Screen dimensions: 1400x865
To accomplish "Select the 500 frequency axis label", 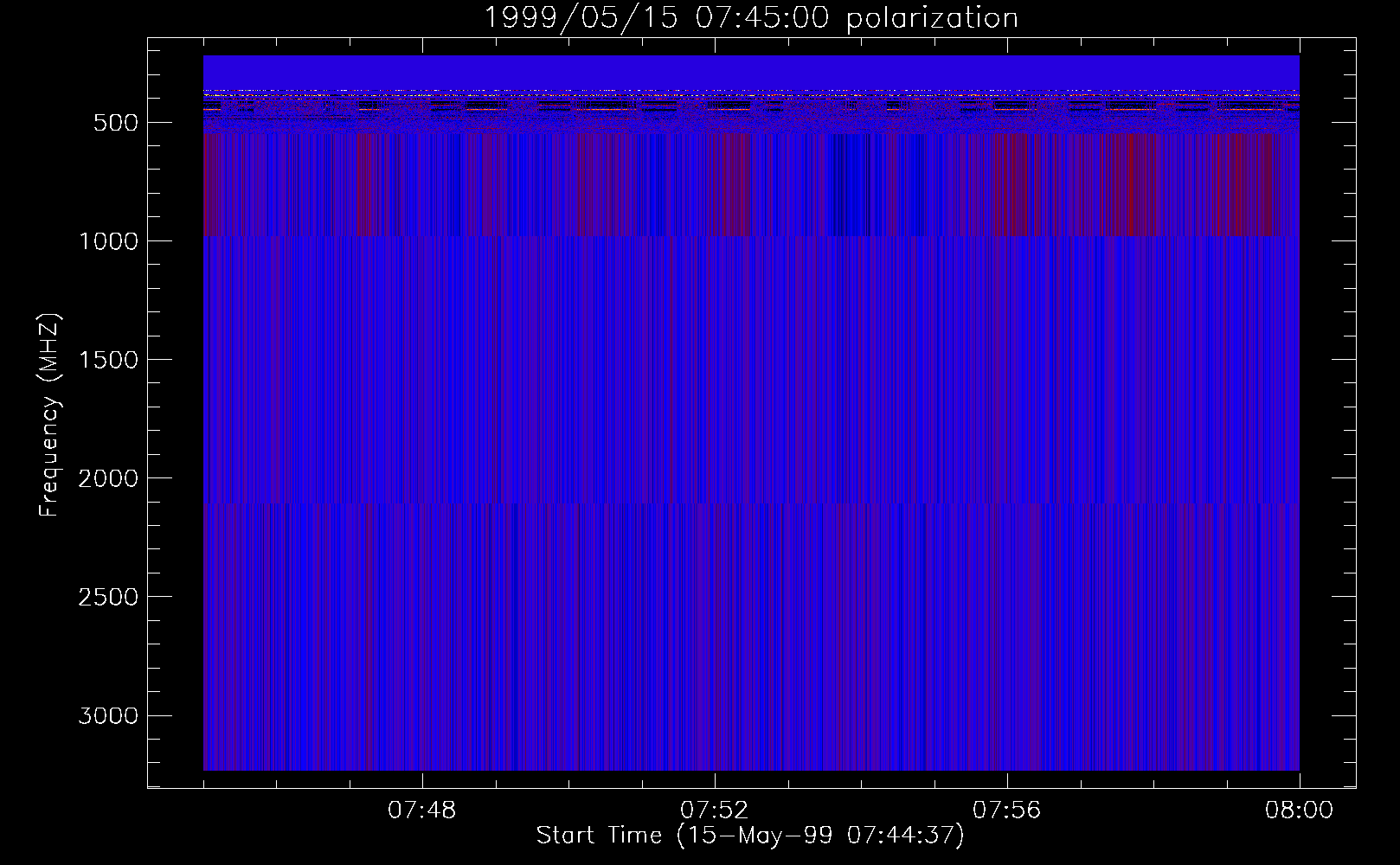I will click(x=116, y=123).
